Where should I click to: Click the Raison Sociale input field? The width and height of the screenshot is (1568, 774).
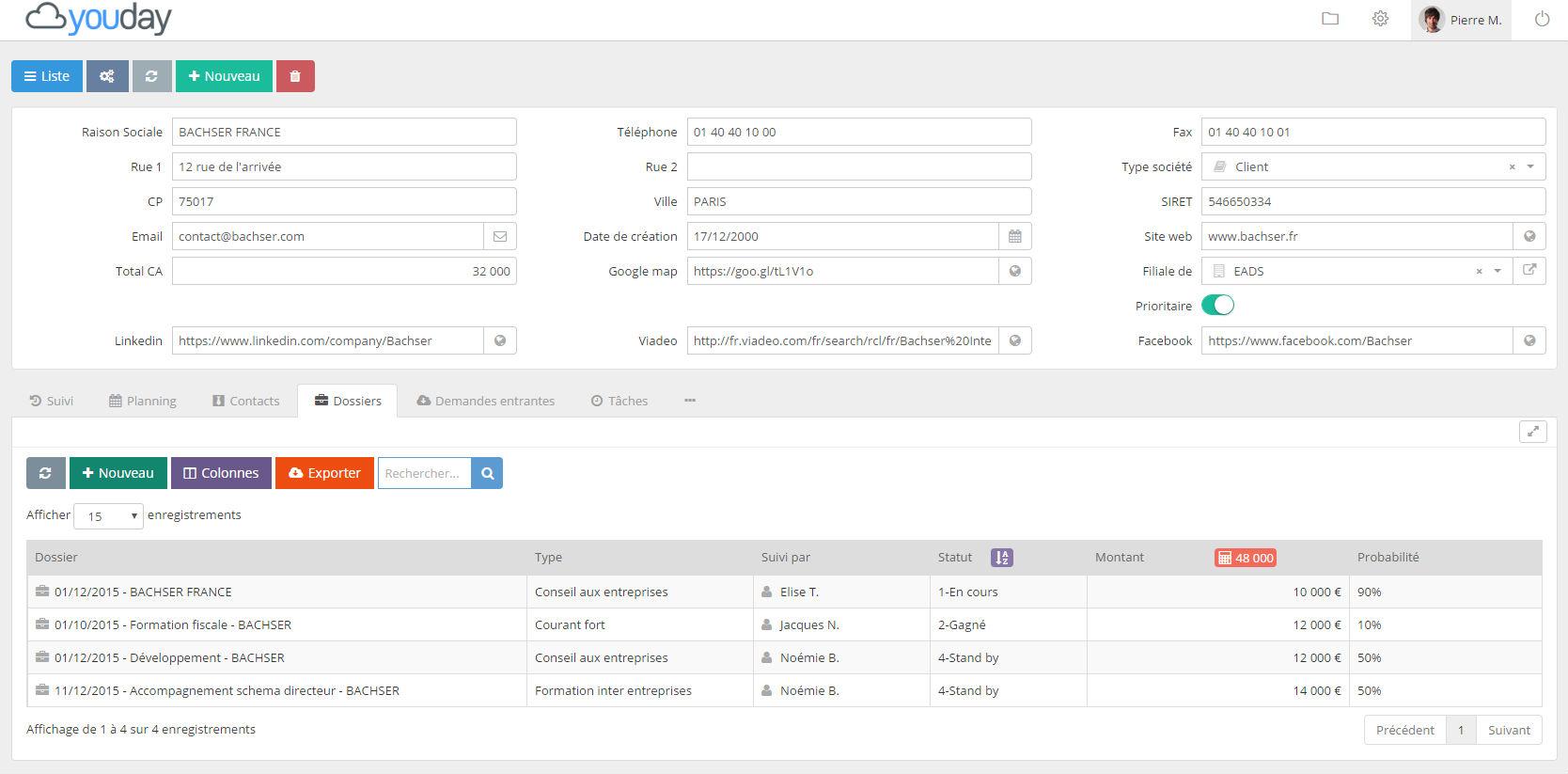[344, 132]
